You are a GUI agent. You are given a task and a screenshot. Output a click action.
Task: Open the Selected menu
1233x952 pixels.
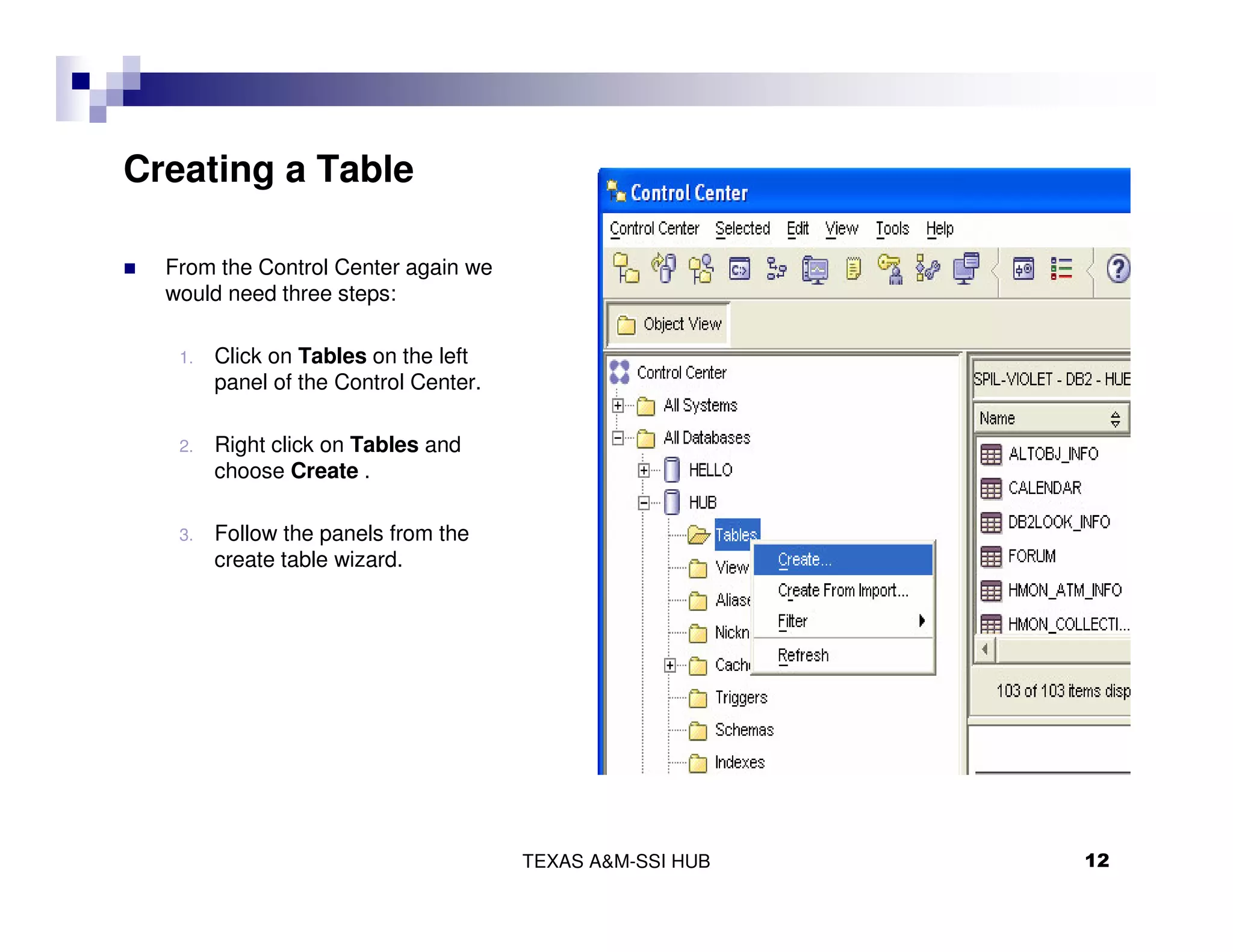(743, 229)
